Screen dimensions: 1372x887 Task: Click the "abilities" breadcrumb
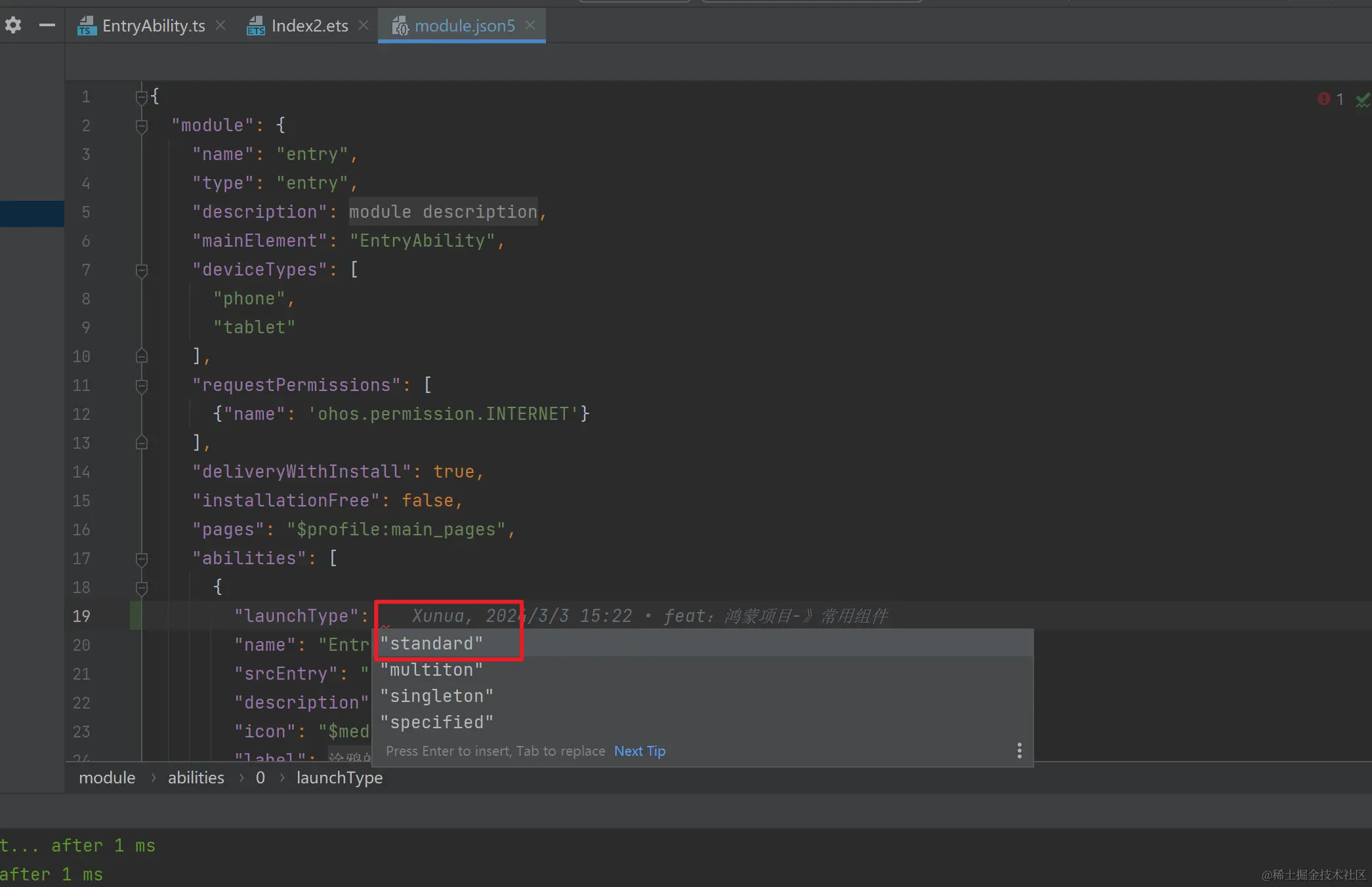click(x=196, y=777)
